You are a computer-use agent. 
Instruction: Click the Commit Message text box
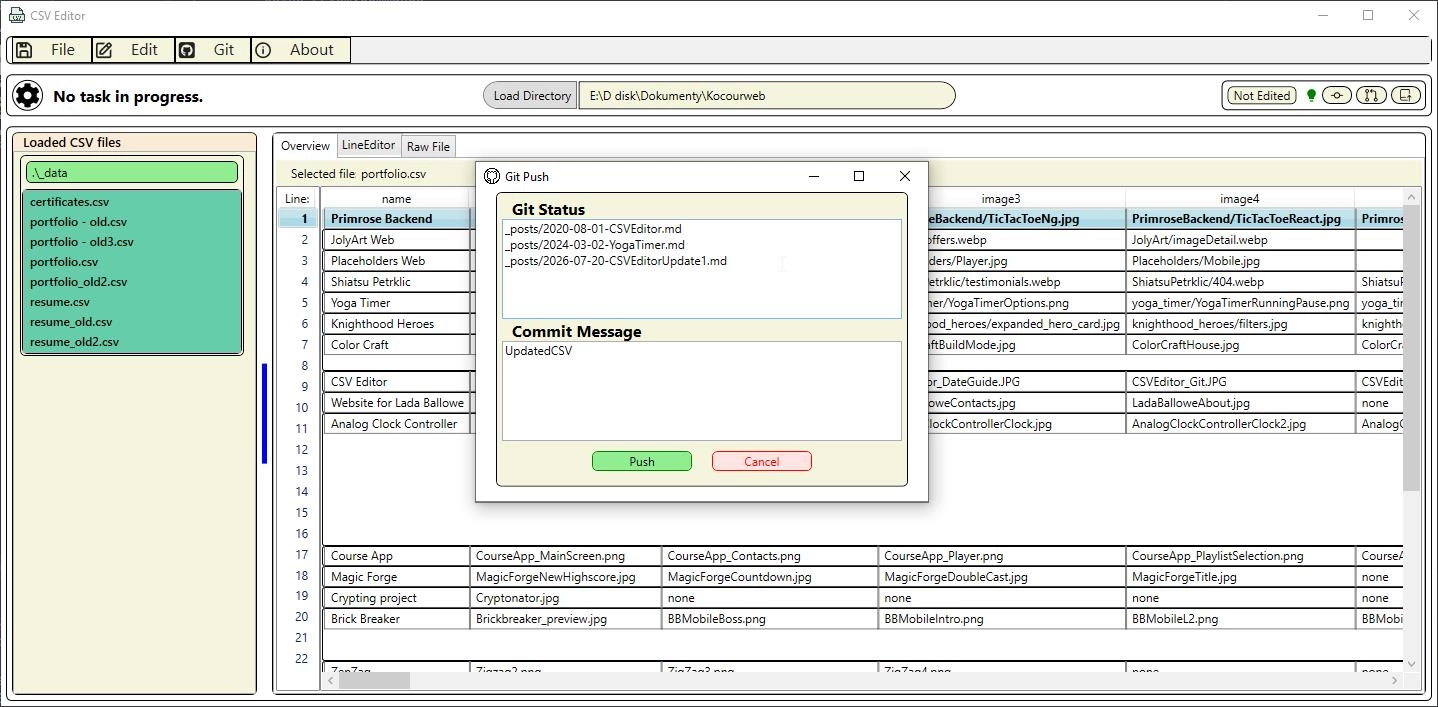(701, 391)
